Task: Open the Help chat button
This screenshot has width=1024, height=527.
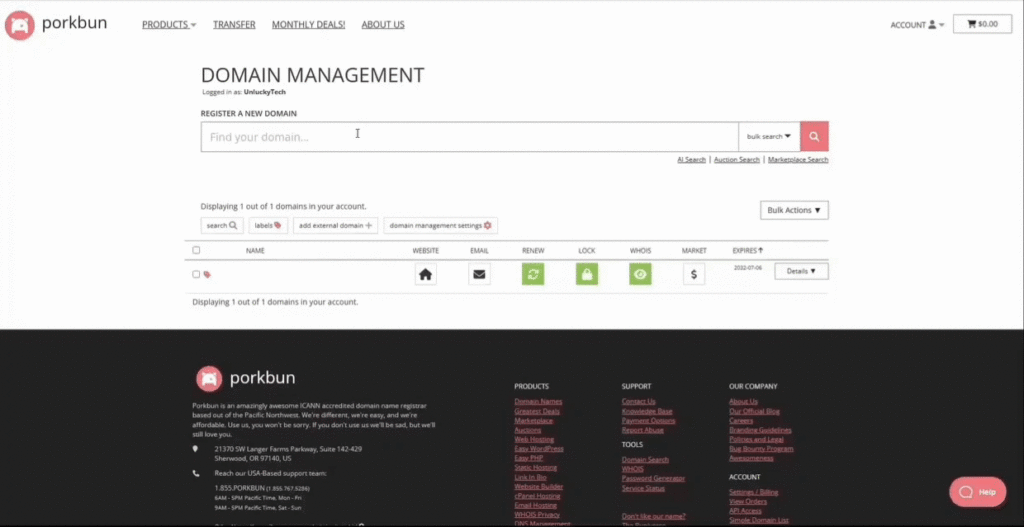Action: click(977, 492)
